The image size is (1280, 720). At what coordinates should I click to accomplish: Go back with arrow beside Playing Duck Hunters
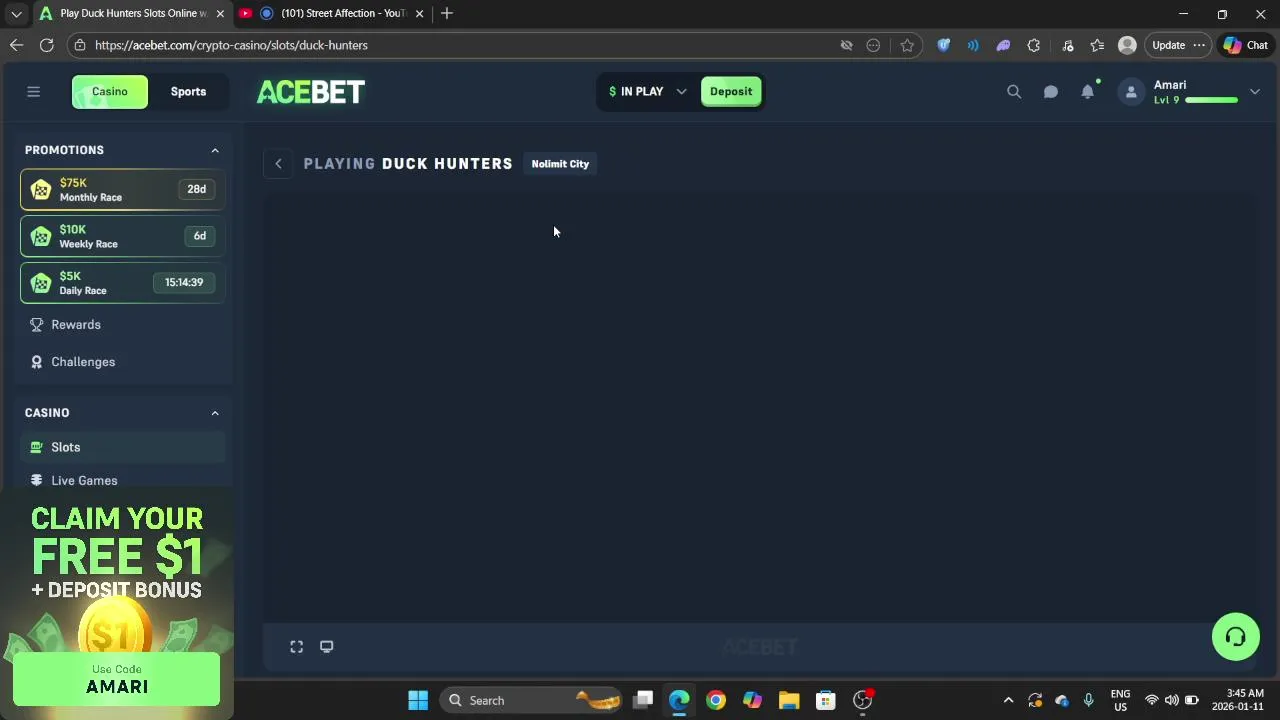point(278,164)
